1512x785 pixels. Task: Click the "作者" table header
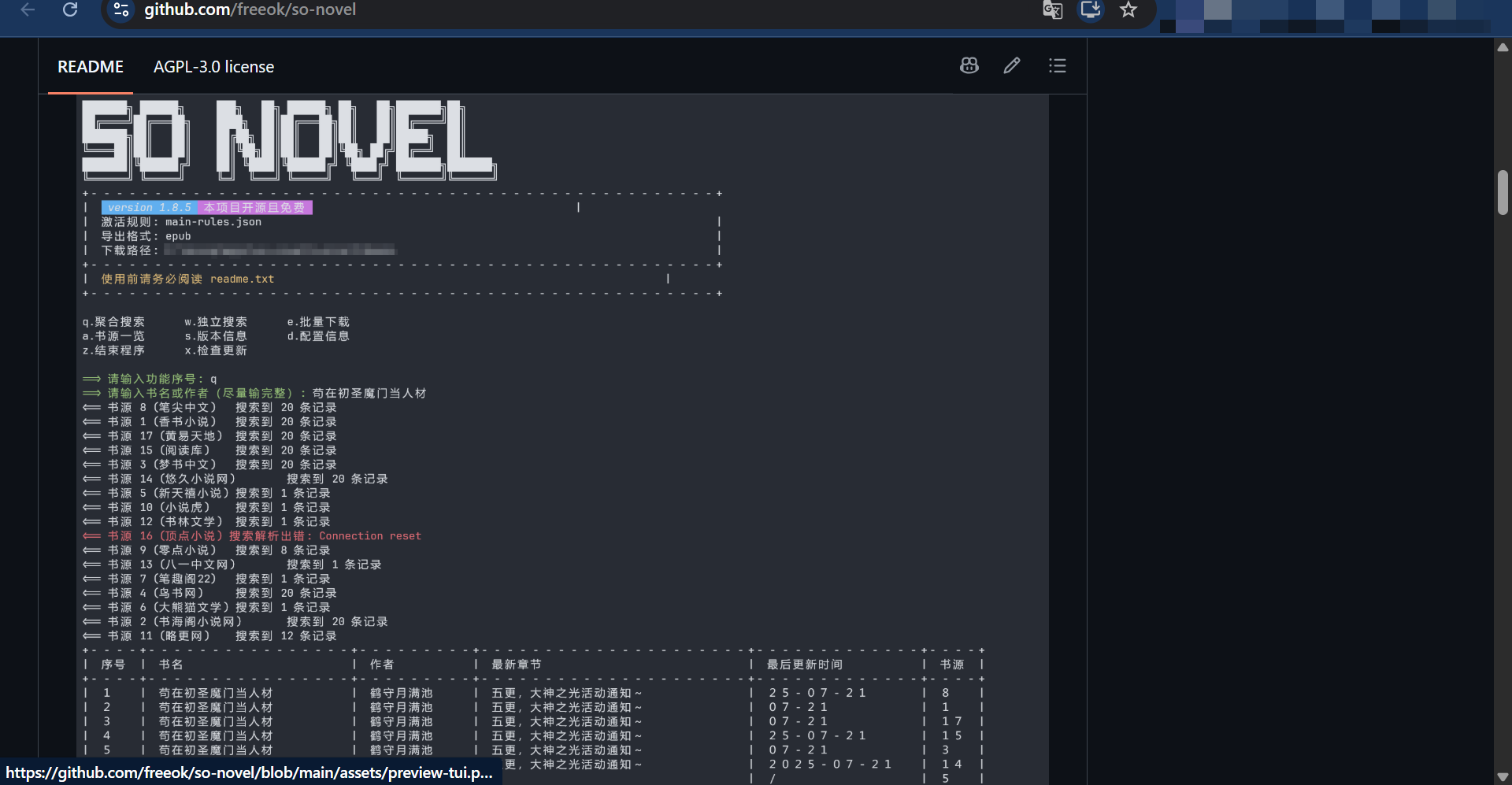click(382, 665)
